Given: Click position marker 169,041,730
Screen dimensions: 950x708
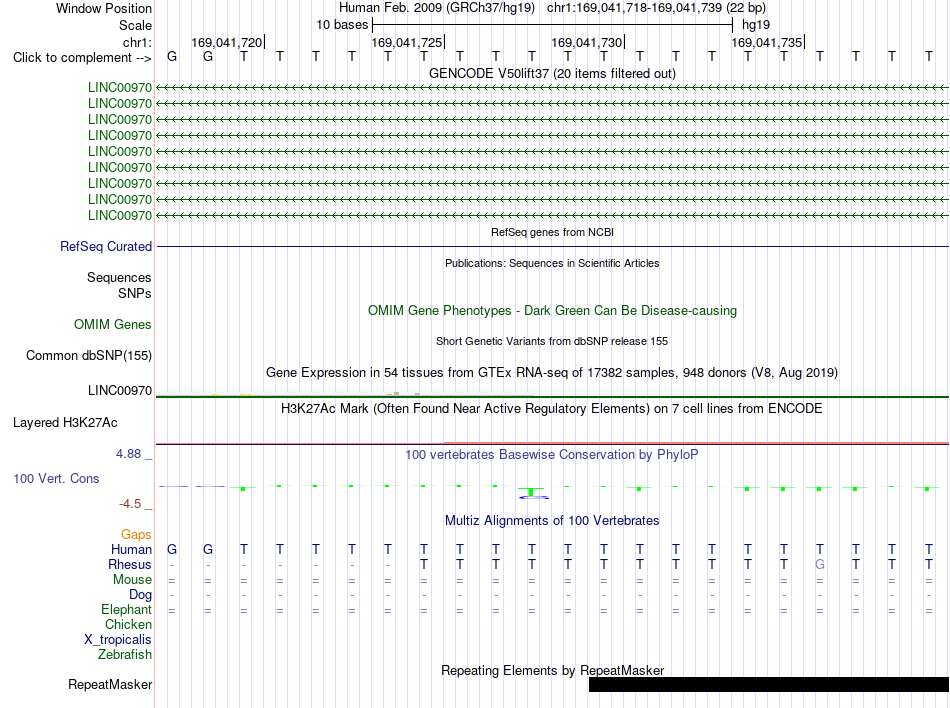Looking at the screenshot, I should tap(587, 42).
